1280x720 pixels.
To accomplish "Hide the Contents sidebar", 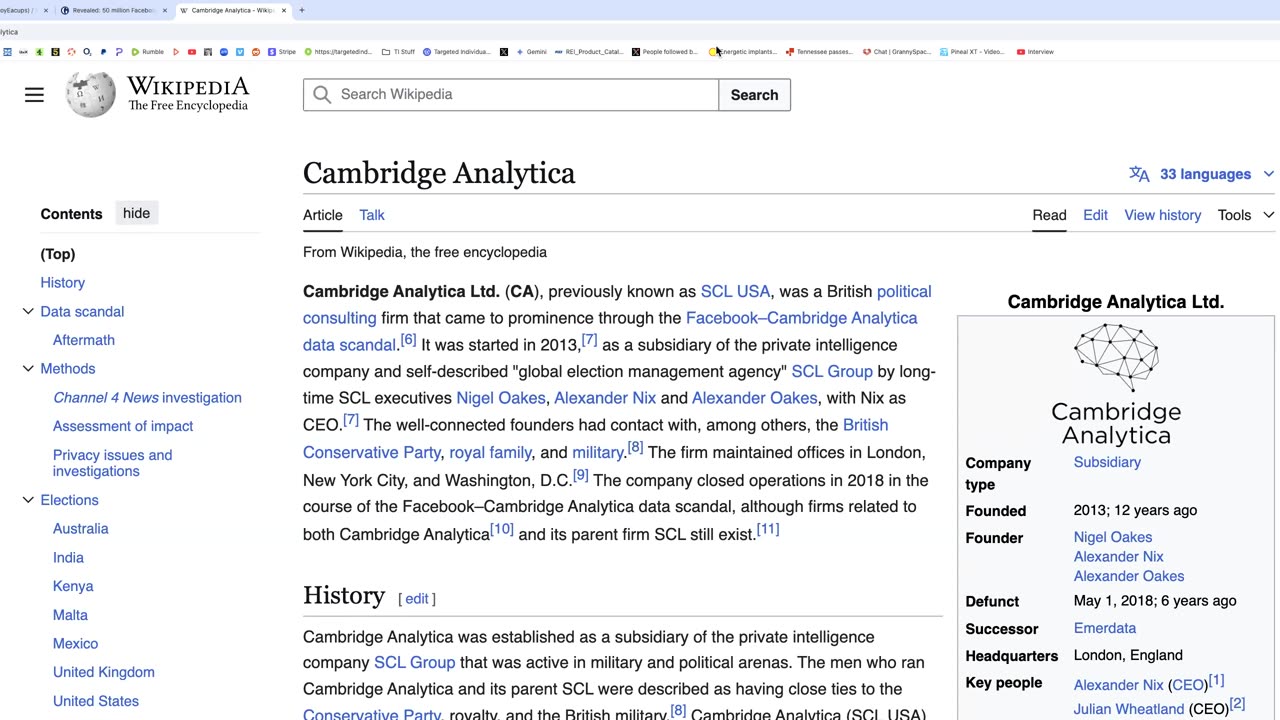I will pyautogui.click(x=136, y=213).
